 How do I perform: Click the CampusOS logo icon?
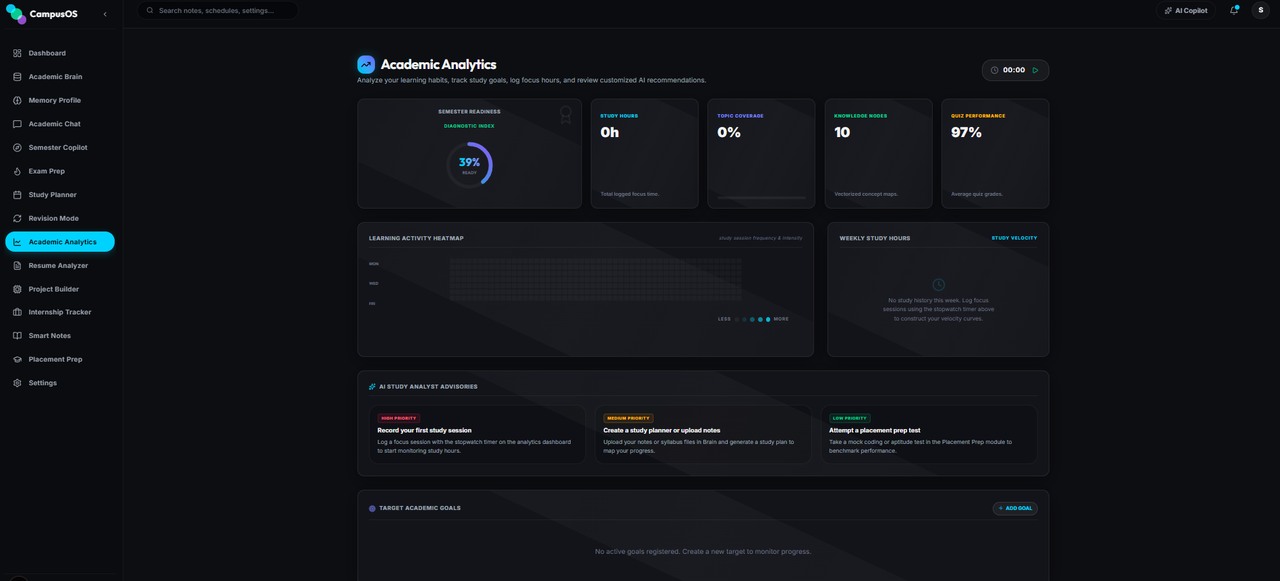(16, 14)
